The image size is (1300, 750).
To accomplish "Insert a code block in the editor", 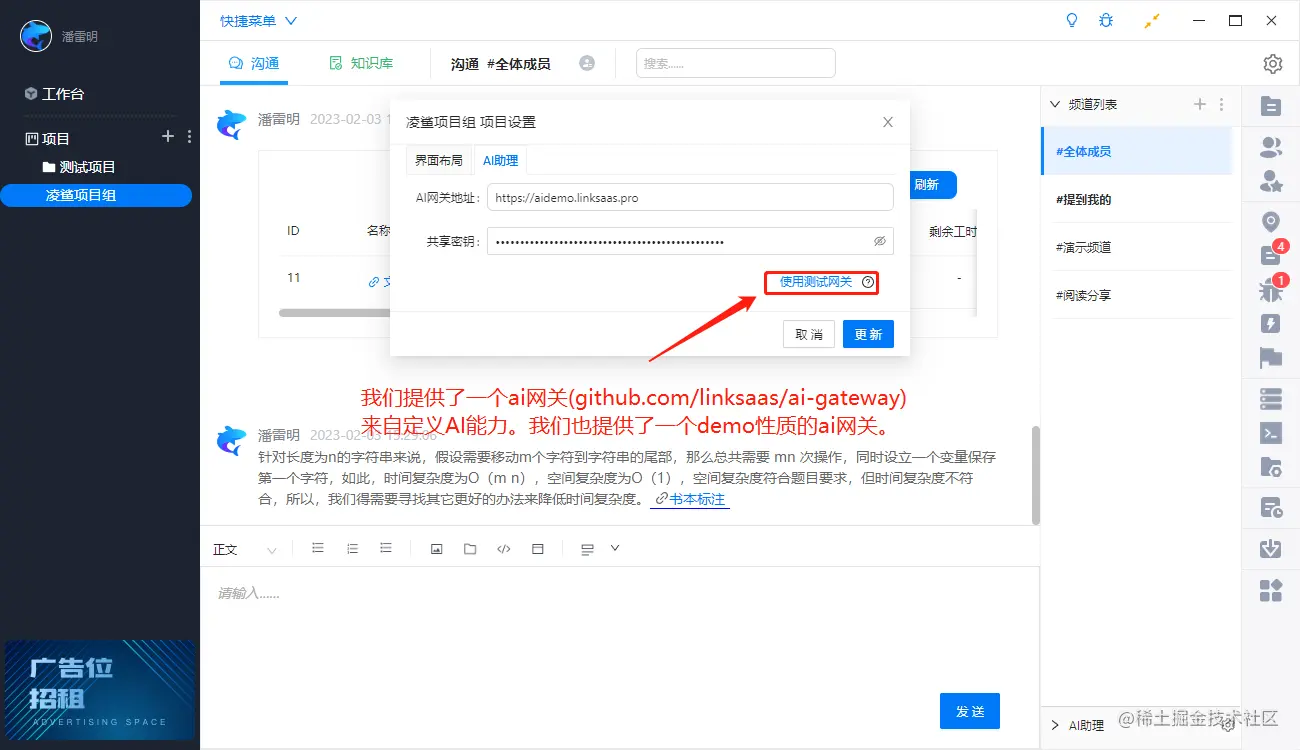I will pyautogui.click(x=504, y=549).
